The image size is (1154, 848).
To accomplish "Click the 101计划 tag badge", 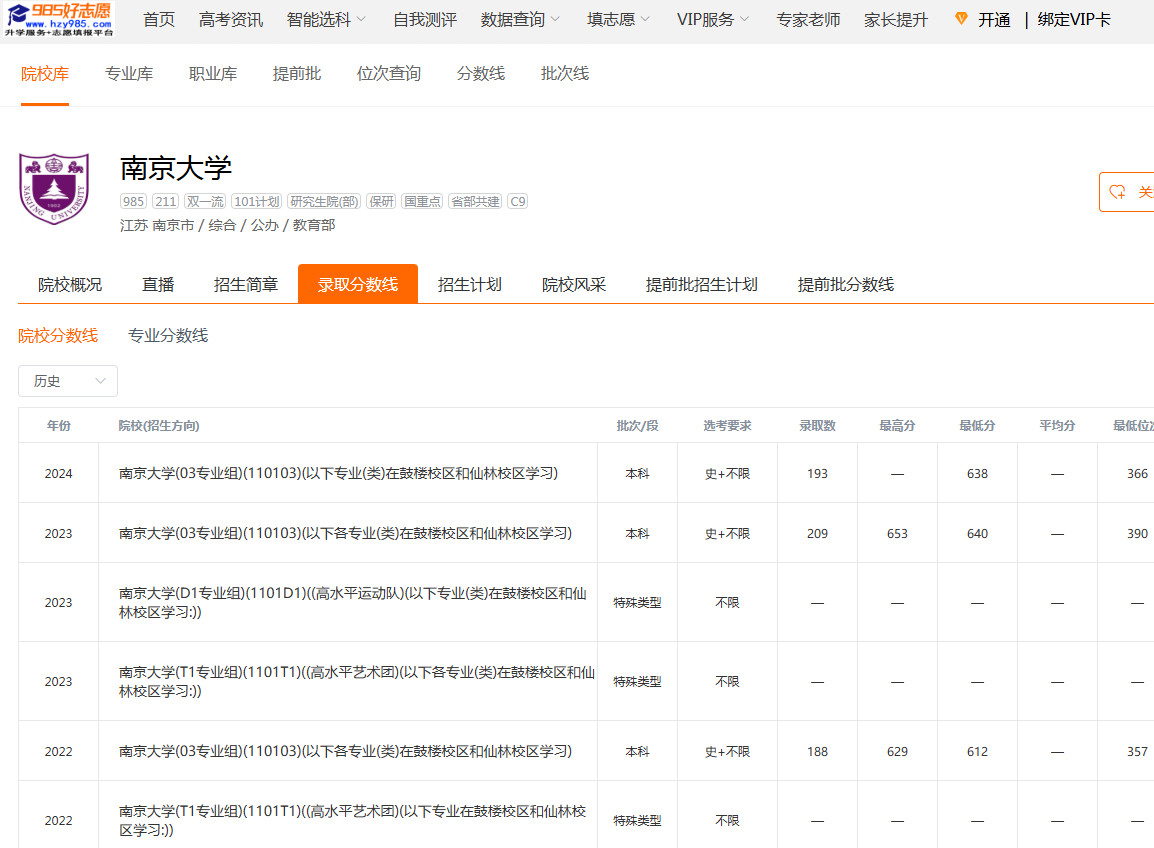I will click(x=257, y=202).
